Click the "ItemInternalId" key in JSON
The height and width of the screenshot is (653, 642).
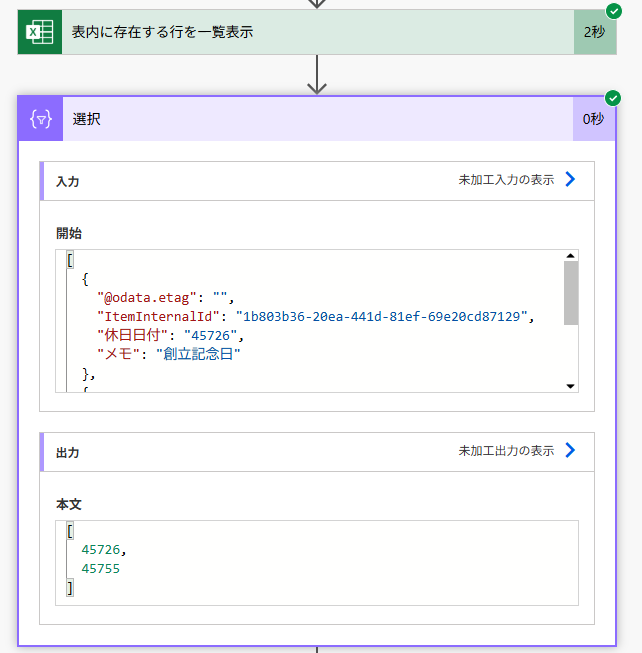158,317
